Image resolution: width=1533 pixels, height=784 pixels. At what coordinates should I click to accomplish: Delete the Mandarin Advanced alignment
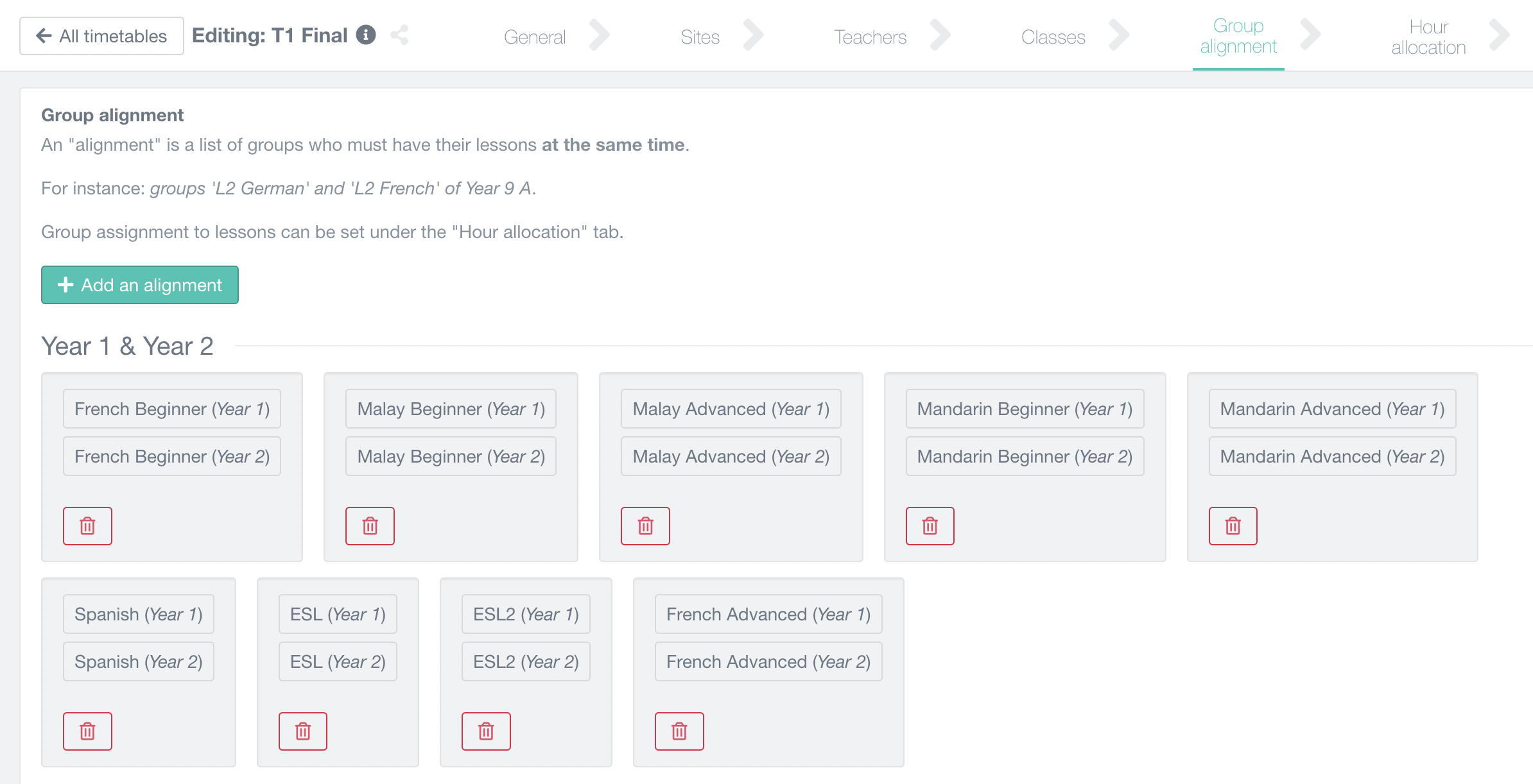point(1233,526)
